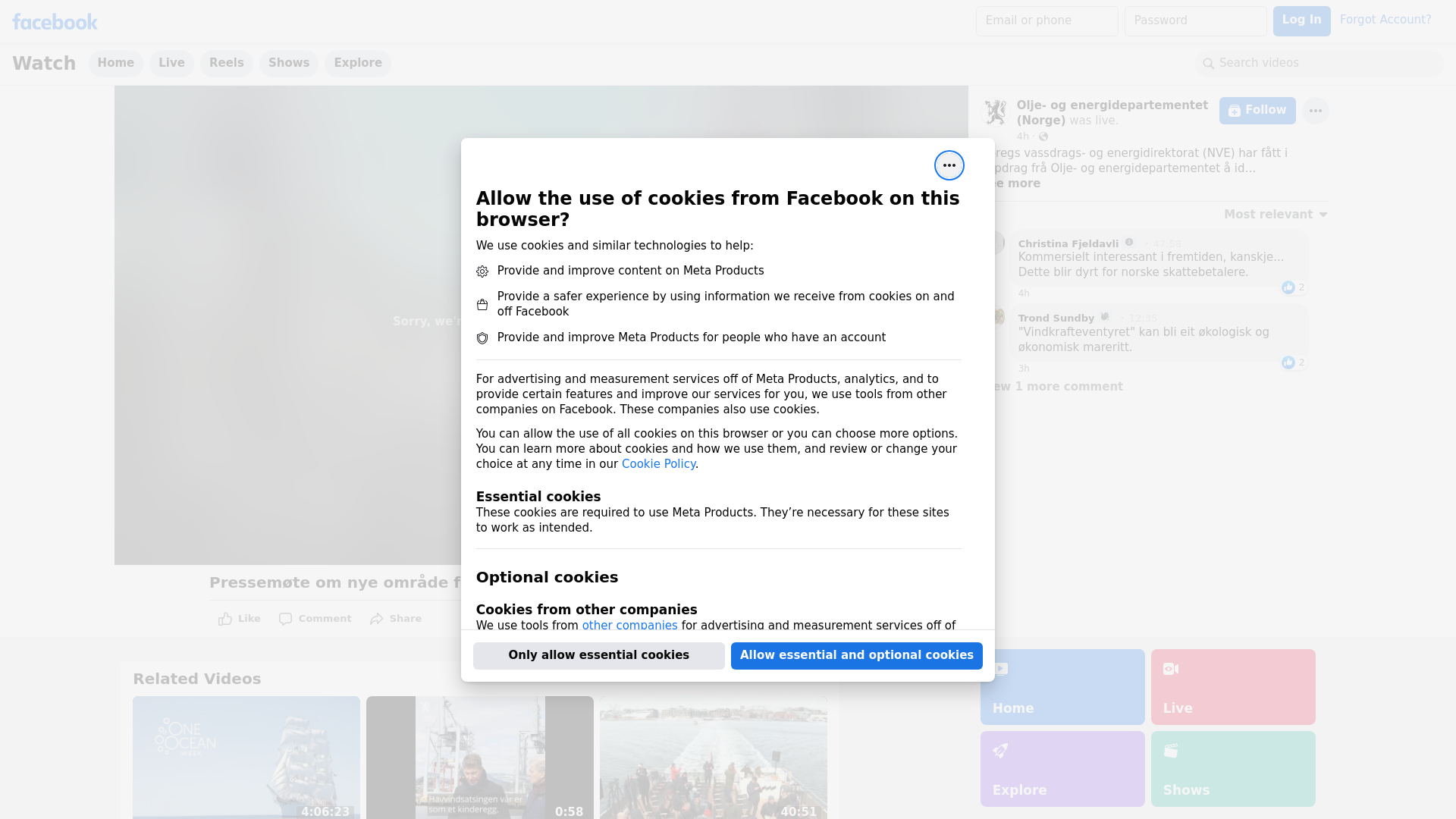The width and height of the screenshot is (1456, 819).
Task: Click the blue Home tile with video icon
Action: click(1062, 687)
